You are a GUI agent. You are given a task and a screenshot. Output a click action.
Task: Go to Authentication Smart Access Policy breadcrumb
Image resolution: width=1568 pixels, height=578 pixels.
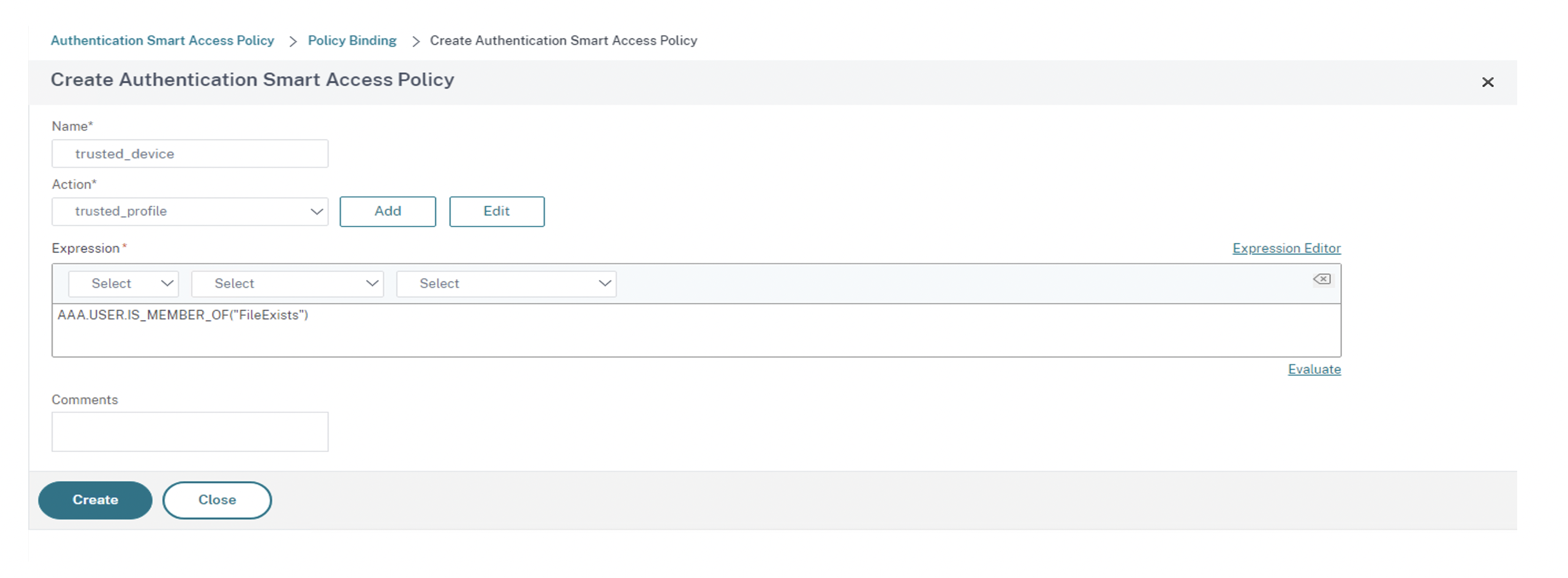pos(162,40)
